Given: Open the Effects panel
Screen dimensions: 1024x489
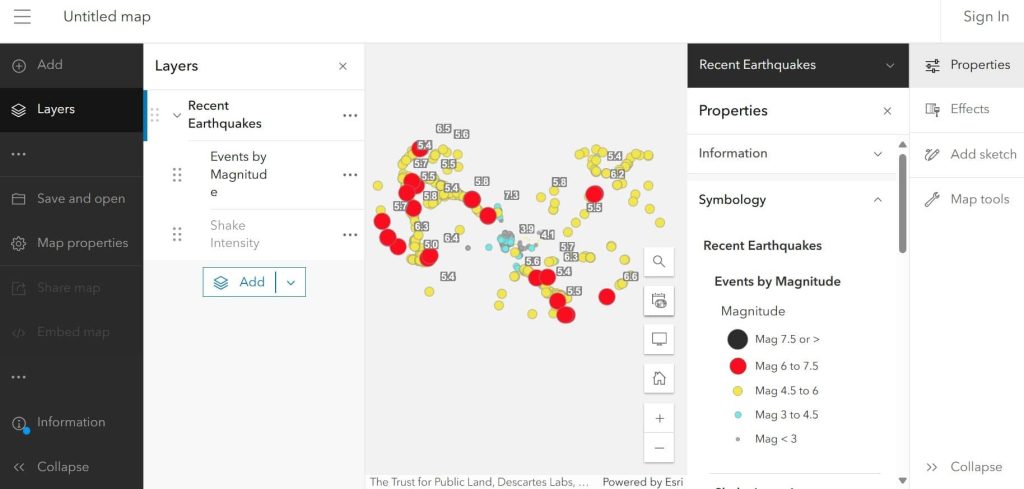Looking at the screenshot, I should [967, 109].
